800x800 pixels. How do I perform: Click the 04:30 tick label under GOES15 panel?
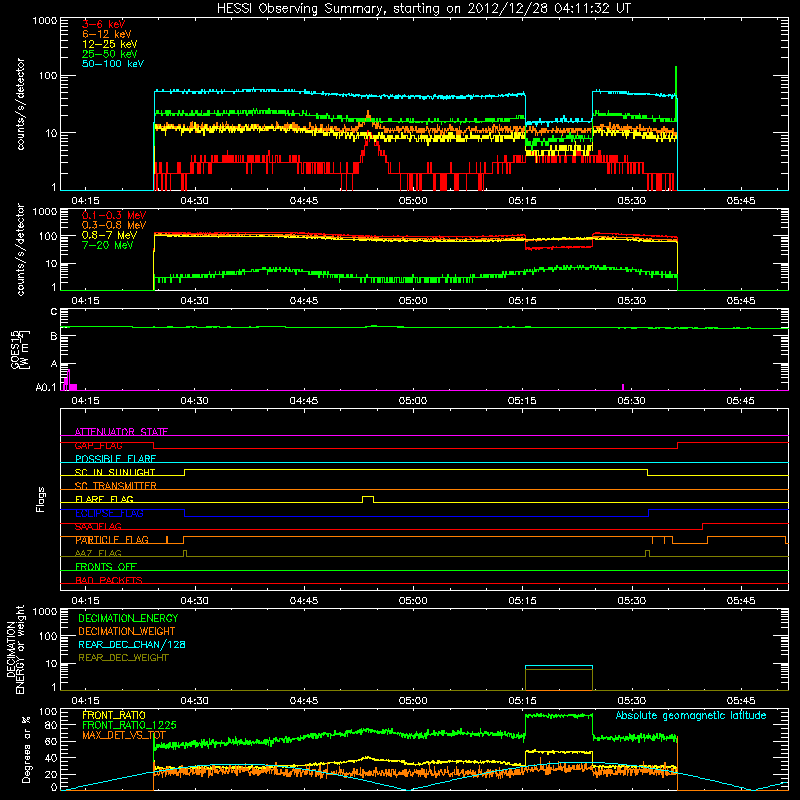[x=194, y=400]
